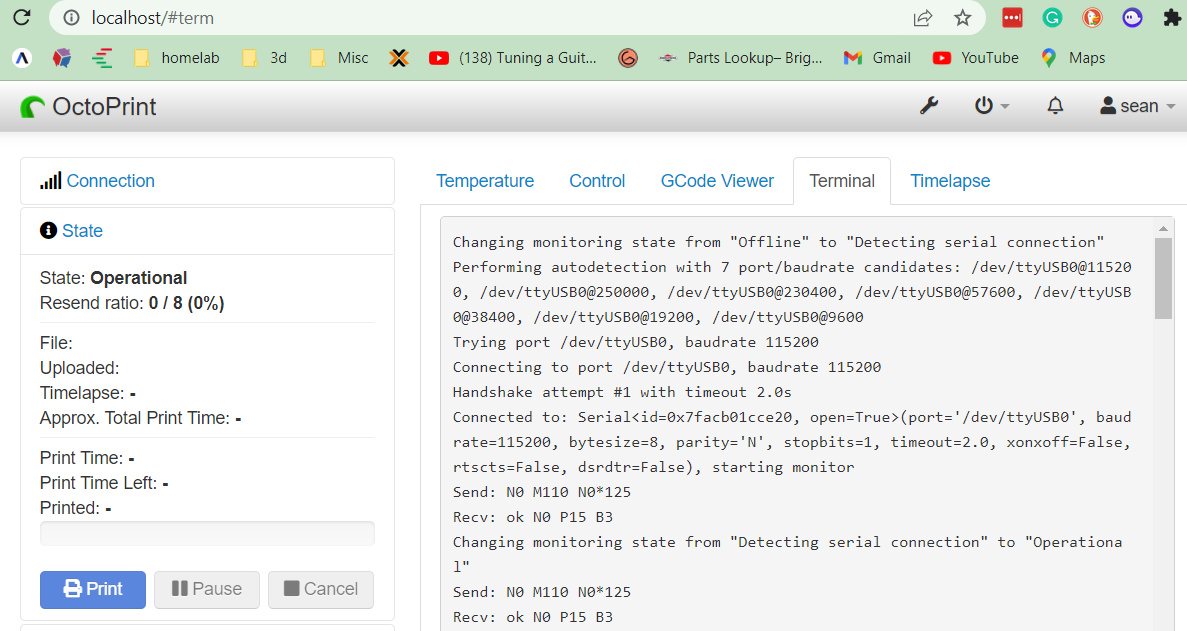Open the Maps bookmark
This screenshot has height=631, width=1187.
[1073, 58]
